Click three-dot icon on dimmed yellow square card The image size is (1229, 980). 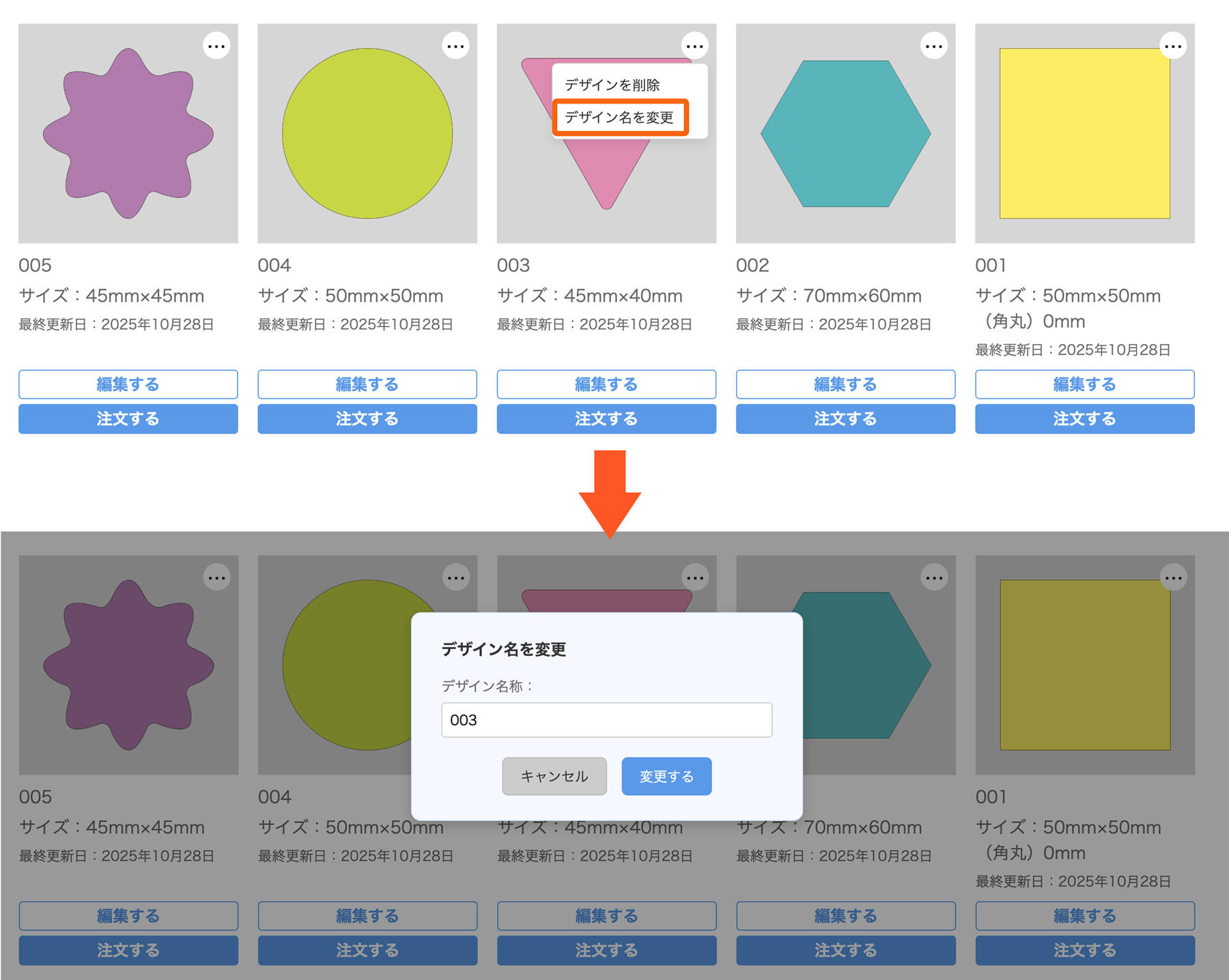[1173, 578]
